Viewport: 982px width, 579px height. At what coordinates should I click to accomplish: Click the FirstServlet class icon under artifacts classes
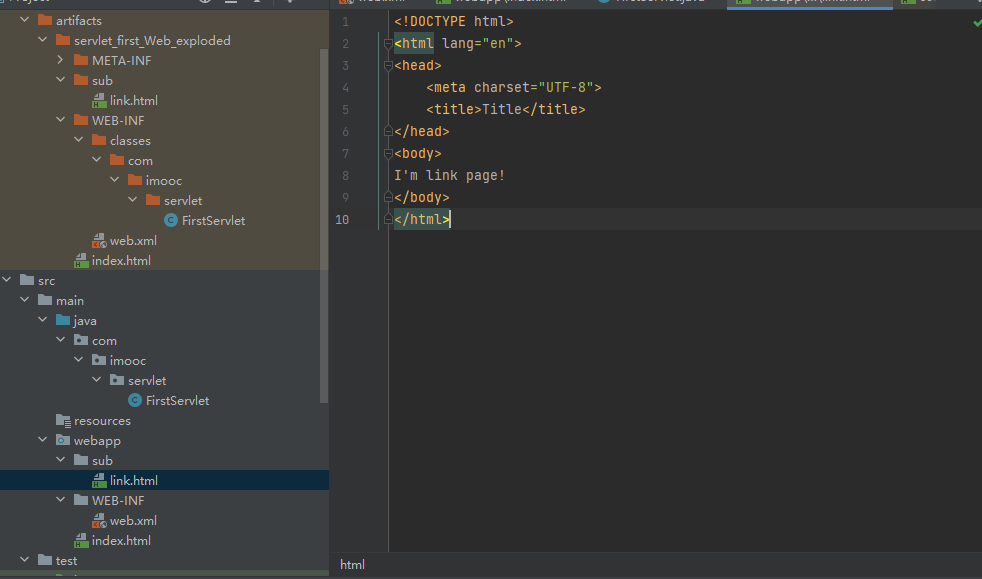coord(171,221)
